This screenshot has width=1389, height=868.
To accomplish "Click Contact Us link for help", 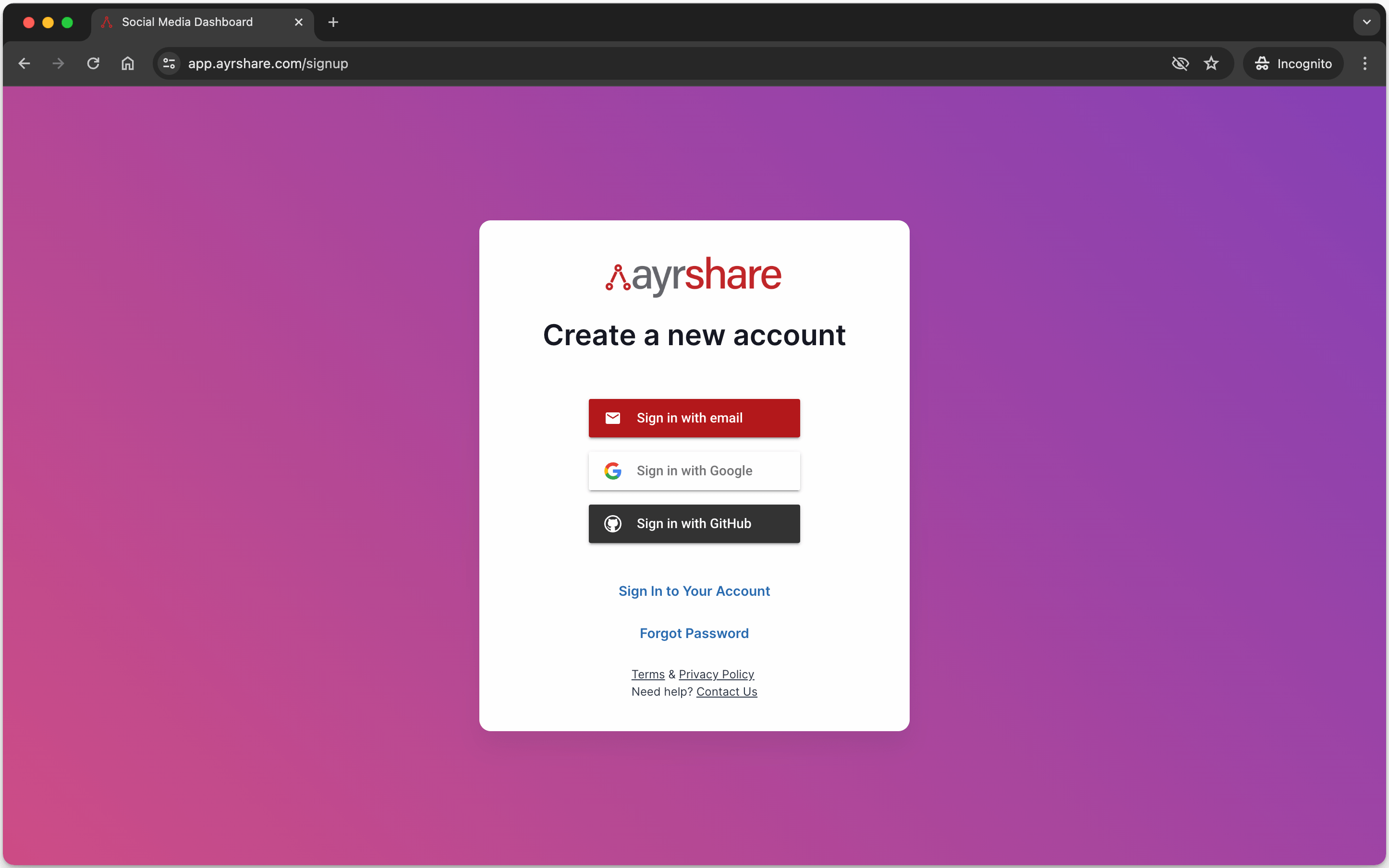I will [726, 691].
